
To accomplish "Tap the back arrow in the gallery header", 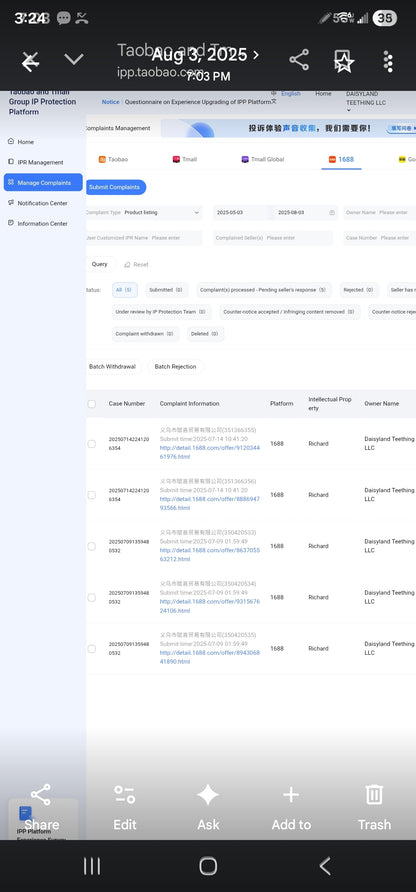I will point(30,60).
